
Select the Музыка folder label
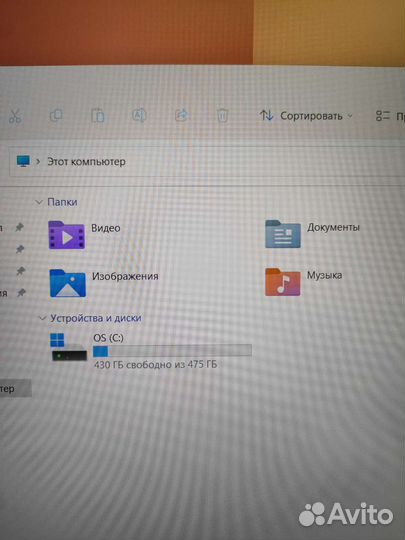(324, 275)
